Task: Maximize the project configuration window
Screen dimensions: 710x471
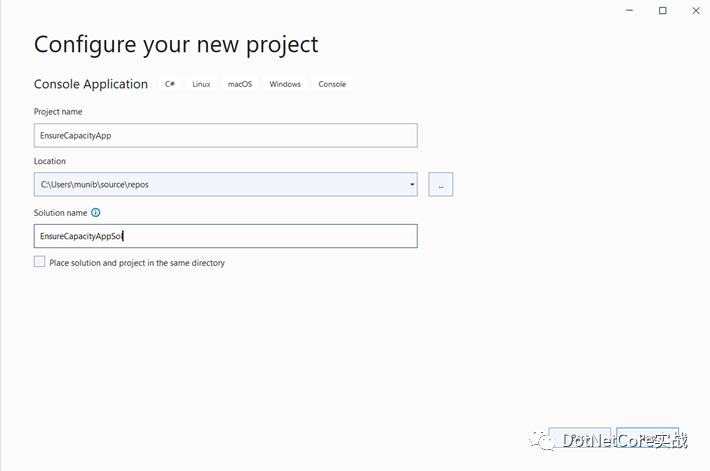Action: pos(663,10)
